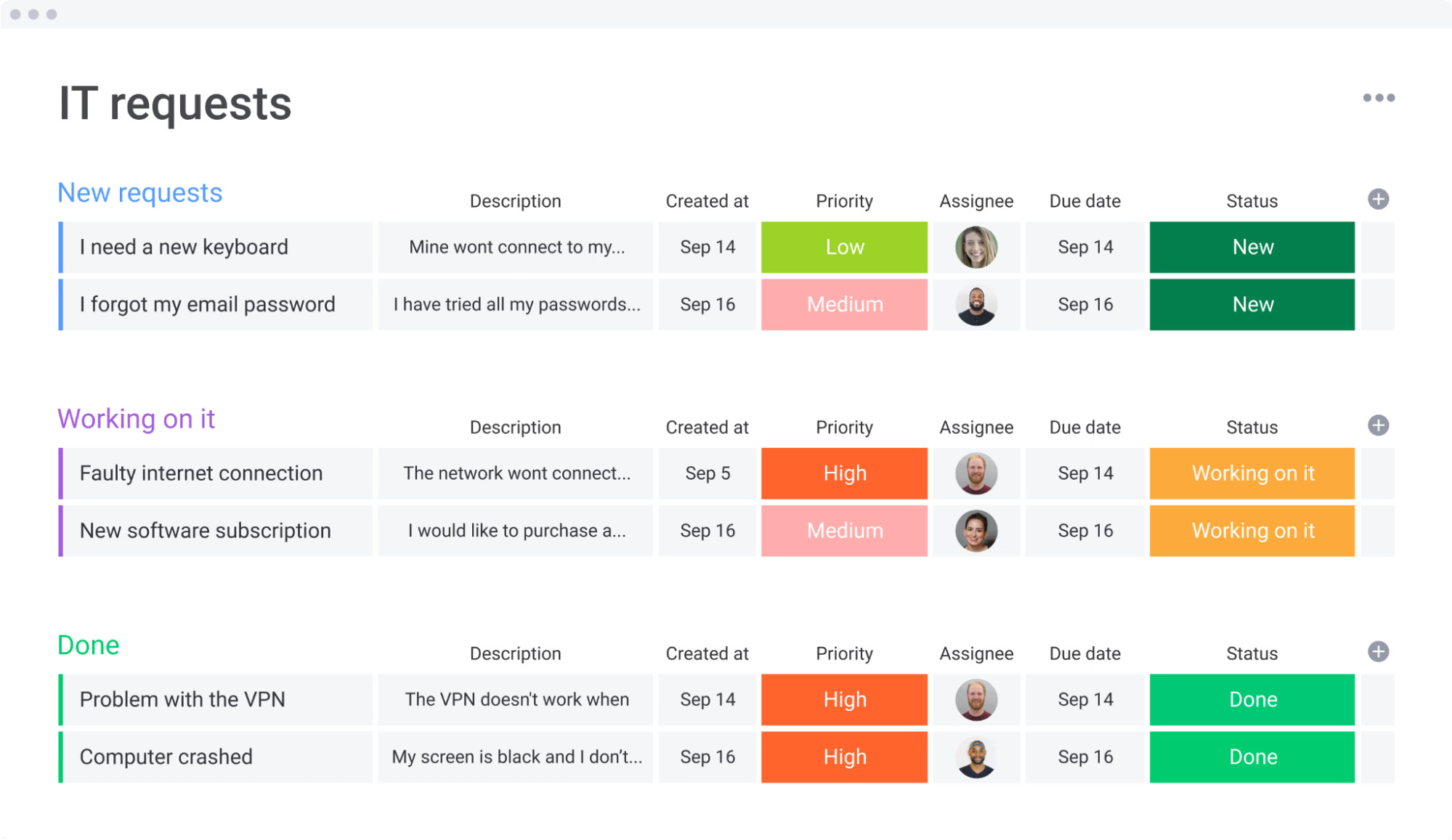Open the status selector on 'Computer crashed'
1452x840 pixels.
tap(1252, 757)
